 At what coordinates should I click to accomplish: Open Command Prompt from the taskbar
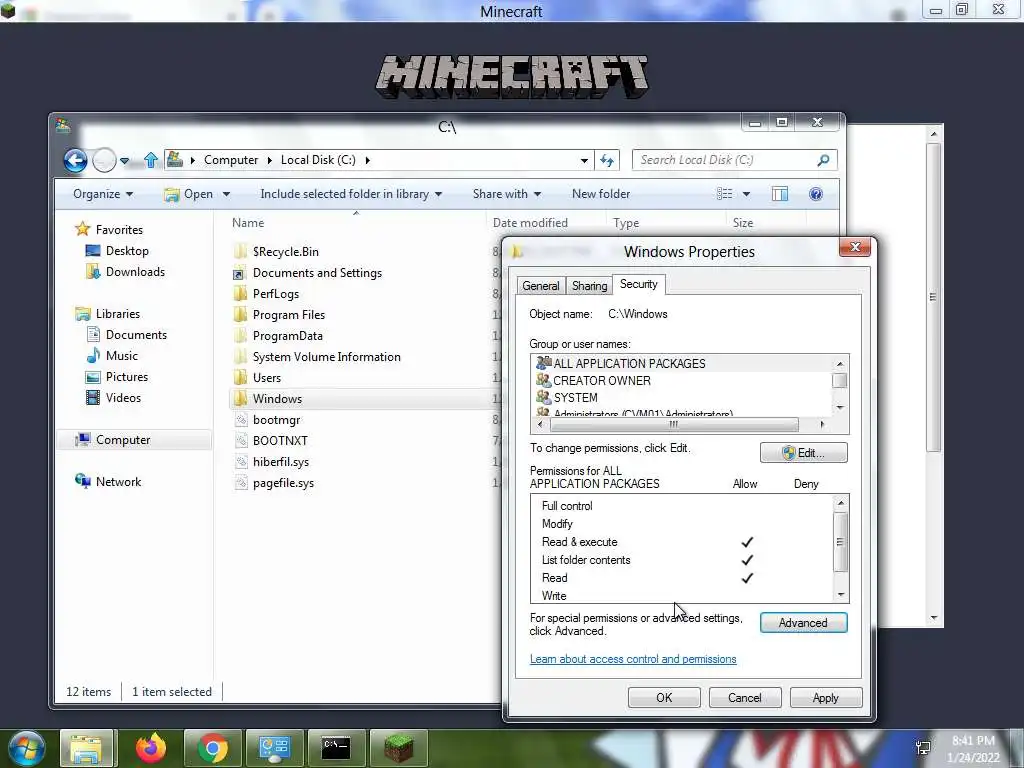point(336,748)
